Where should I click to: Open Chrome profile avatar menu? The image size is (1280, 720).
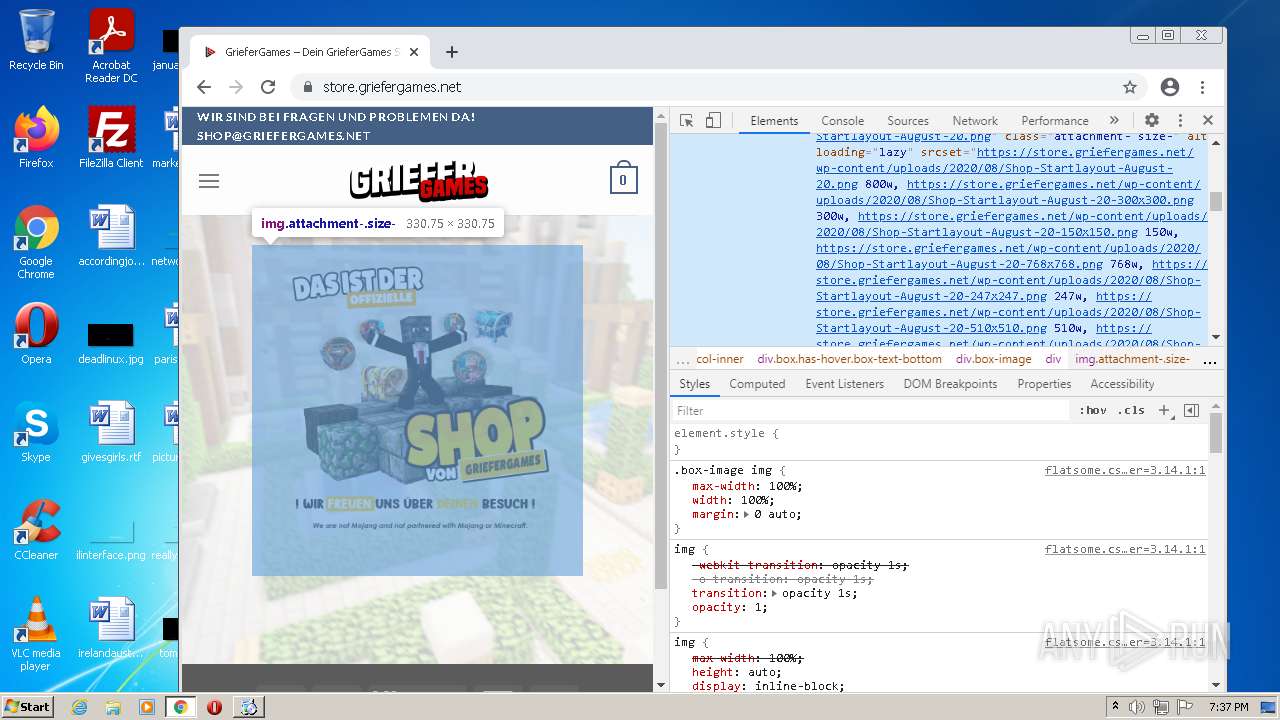(x=1170, y=87)
